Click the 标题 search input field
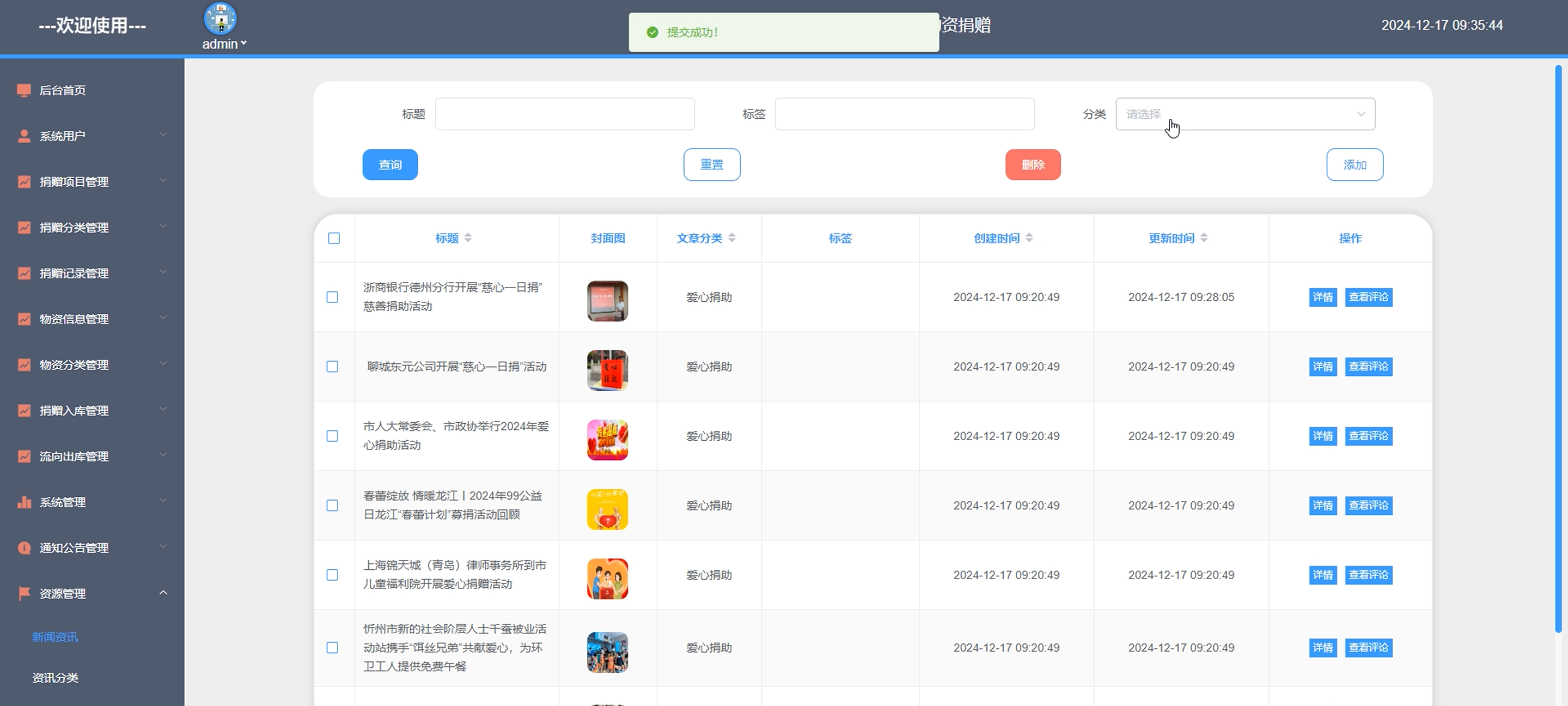Viewport: 1568px width, 706px height. click(564, 114)
